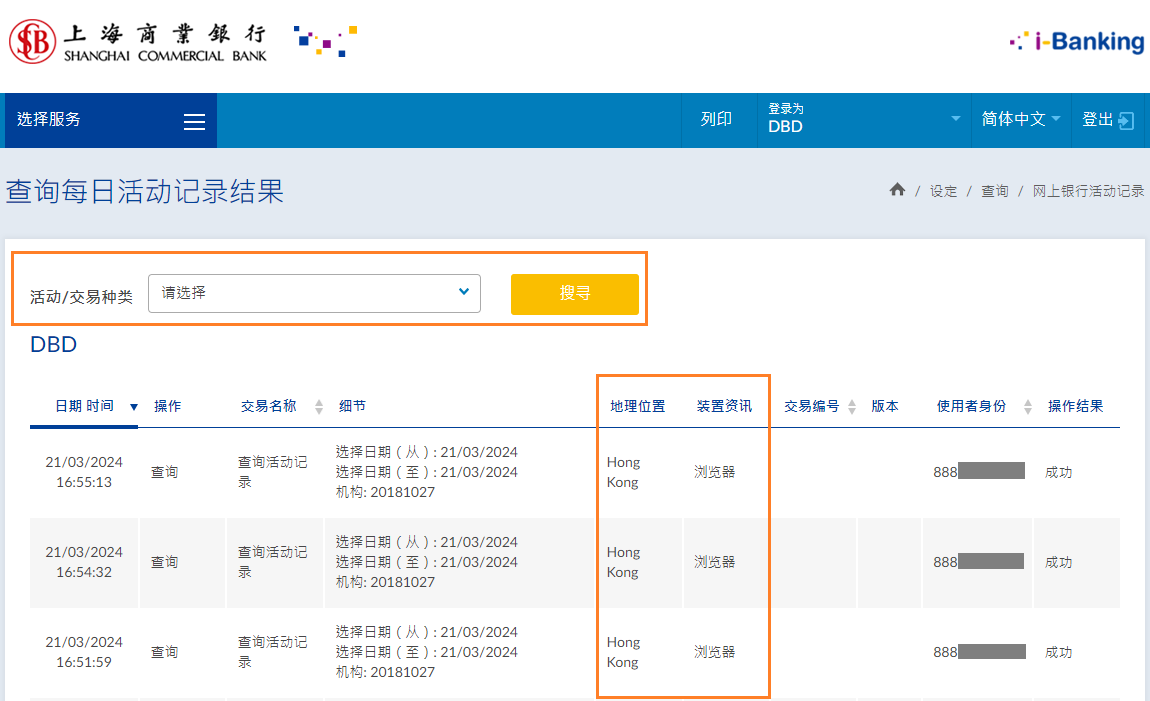Click the 登出 logout link
Viewport: 1150px width, 701px height.
point(1097,119)
